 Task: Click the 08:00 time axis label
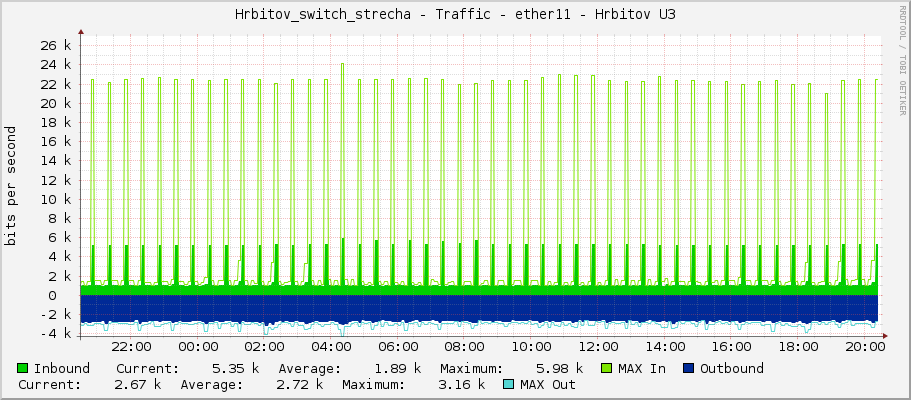click(465, 347)
